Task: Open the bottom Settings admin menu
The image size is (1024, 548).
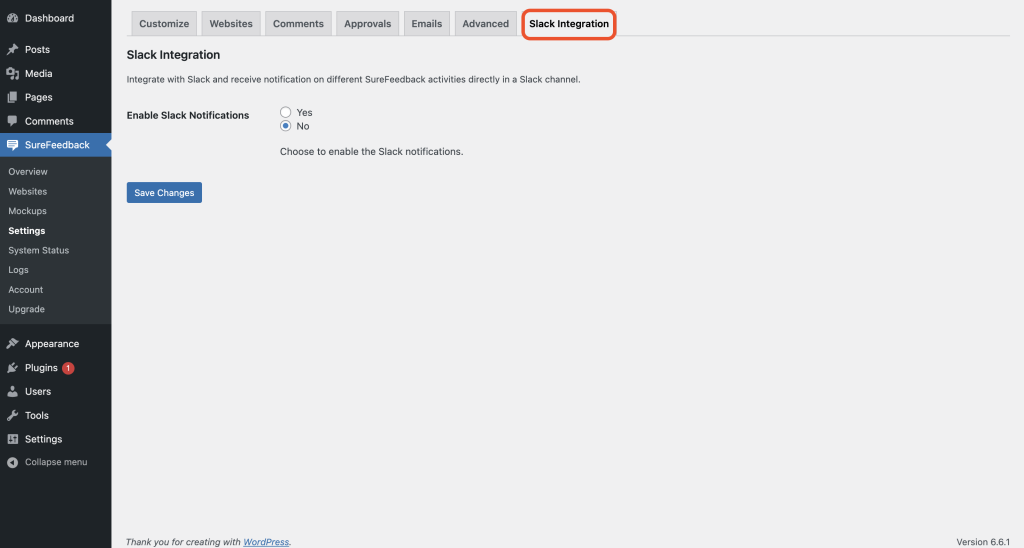Action: [x=43, y=439]
